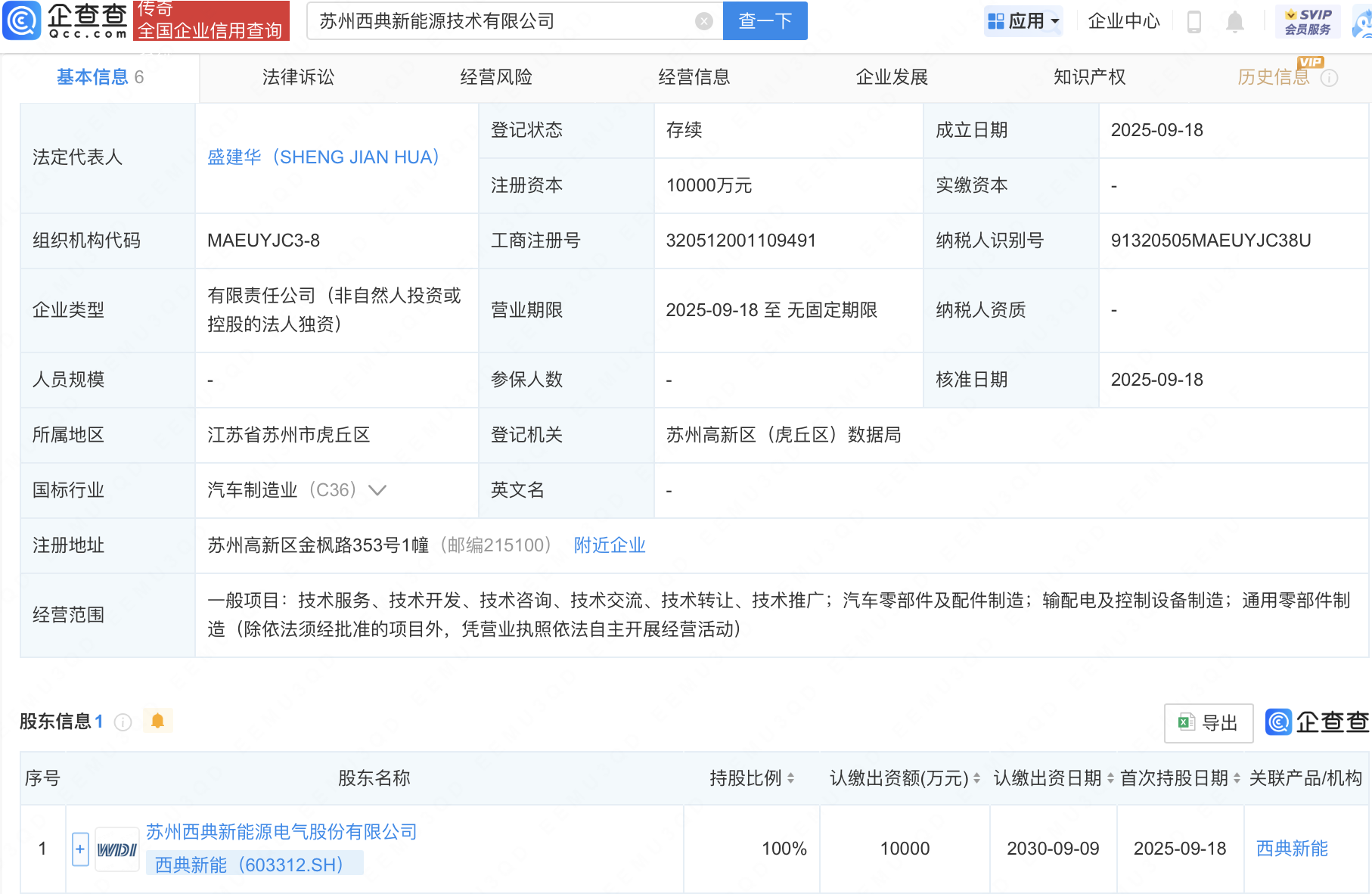Viewport: 1372px width, 894px height.
Task: Switch to 经营信息 tab
Action: tap(694, 77)
